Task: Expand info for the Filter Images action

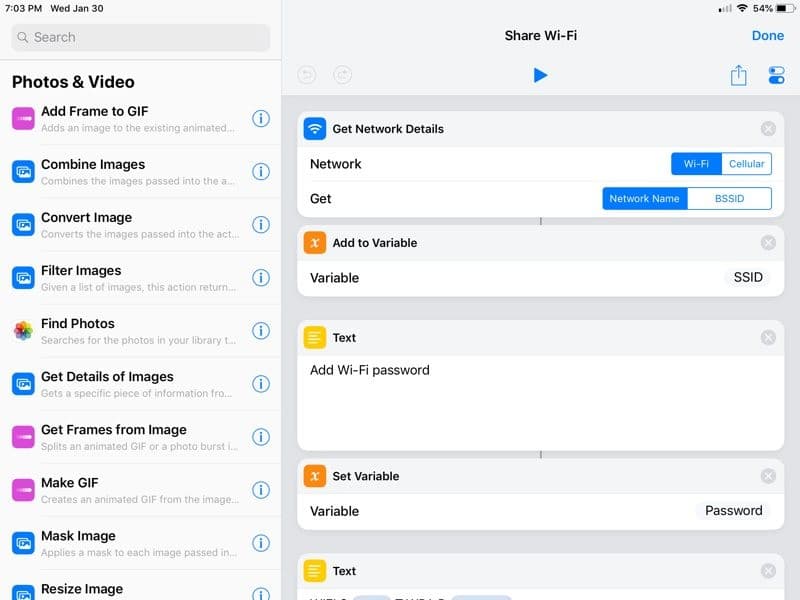Action: (261, 278)
